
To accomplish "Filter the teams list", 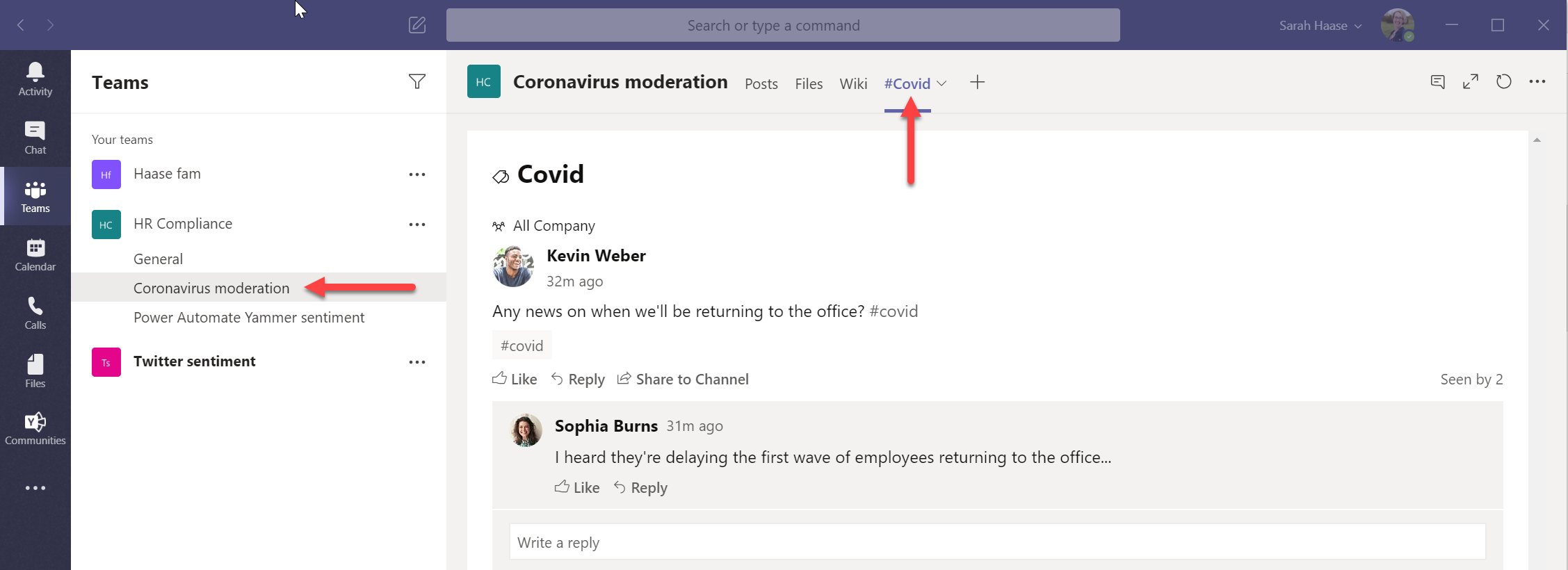I will [x=417, y=82].
